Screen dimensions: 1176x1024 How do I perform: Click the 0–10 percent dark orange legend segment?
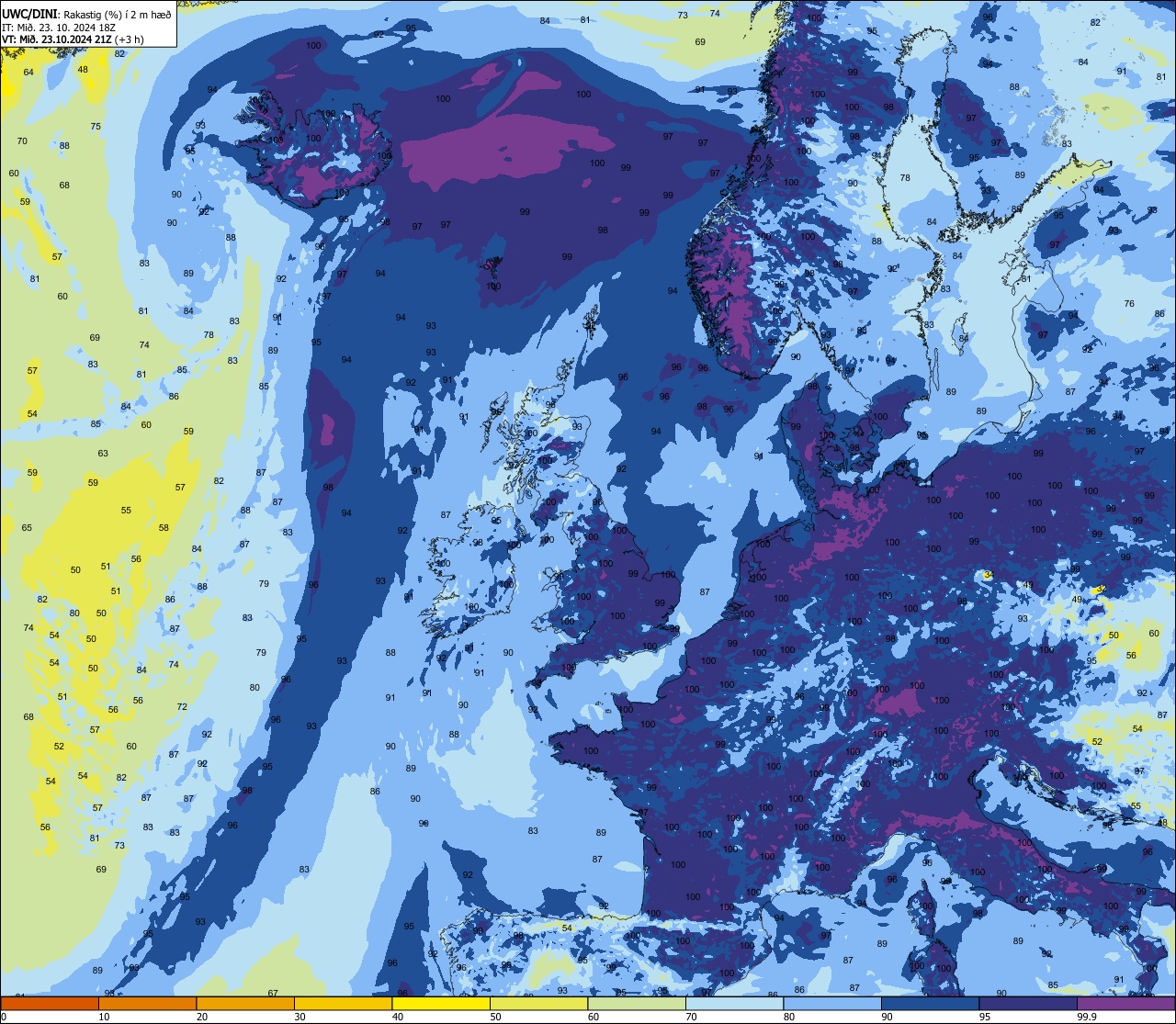[50, 1003]
